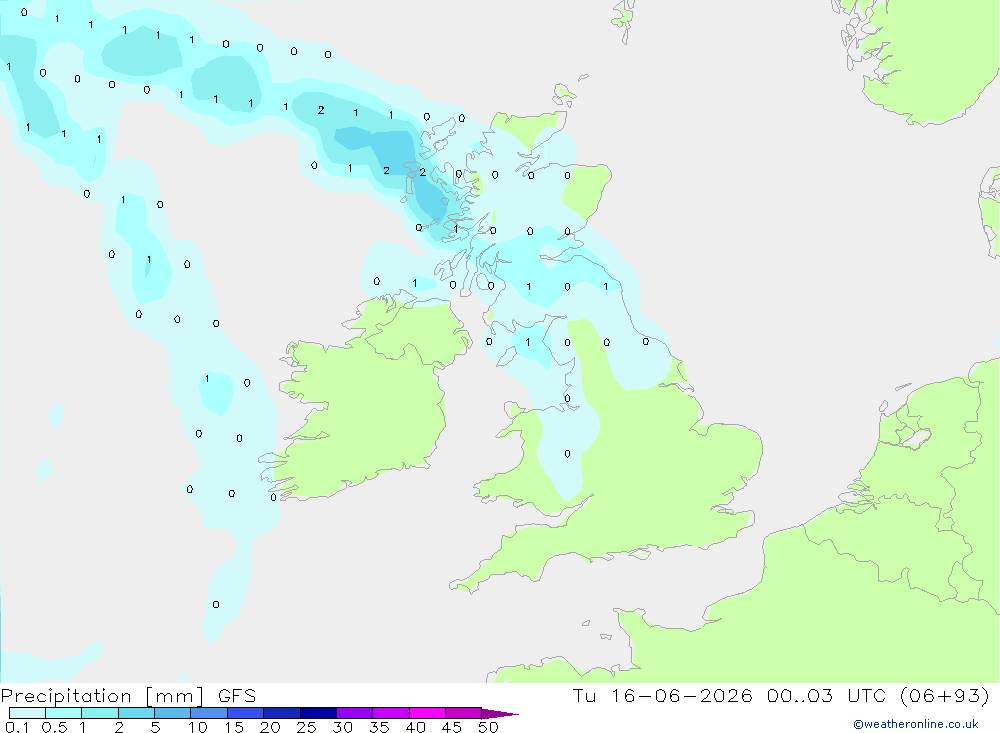Image resolution: width=1000 pixels, height=733 pixels.
Task: Pick the 15–20 mm blue legend swatch
Action: 246,713
